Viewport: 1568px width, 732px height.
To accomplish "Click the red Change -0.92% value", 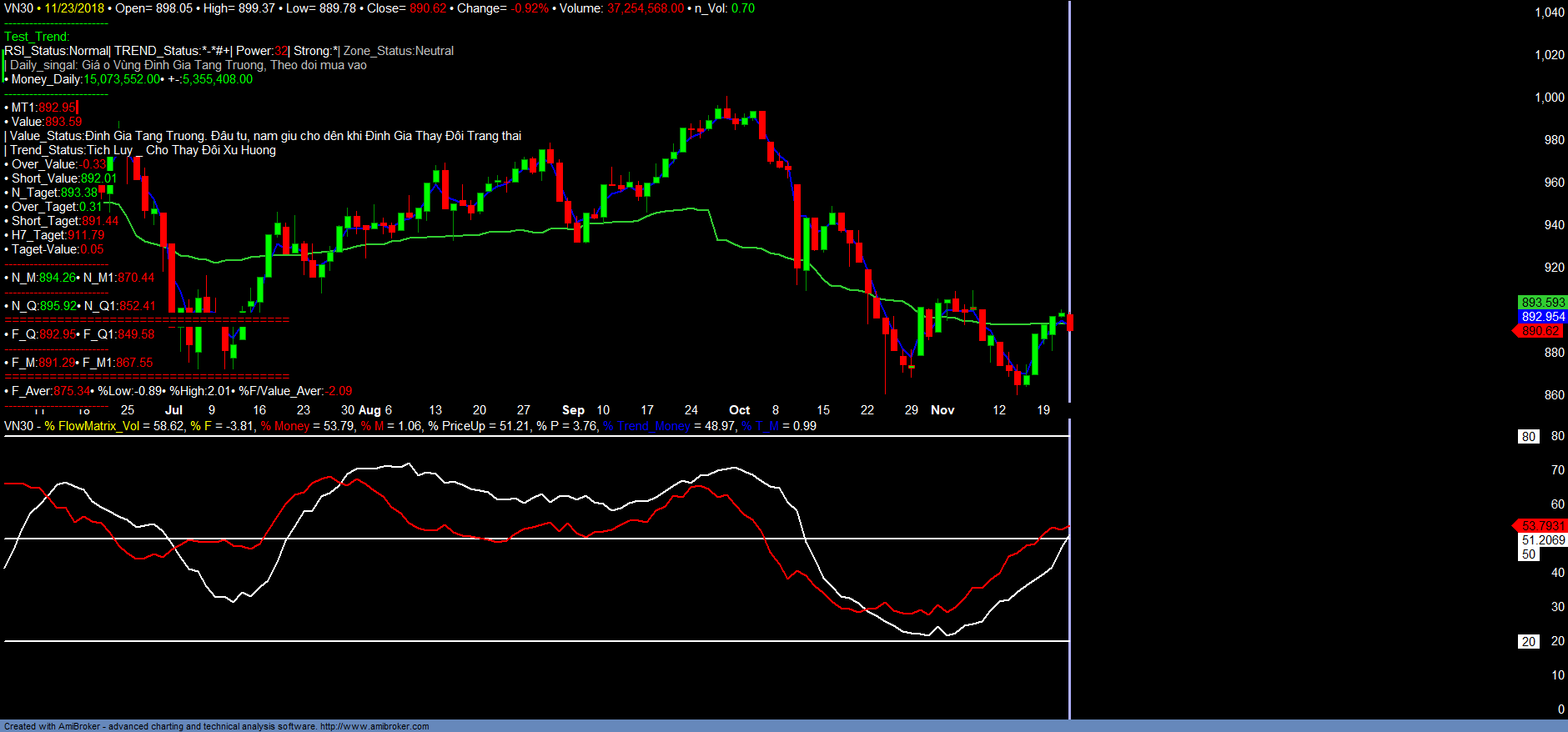I will coord(530,8).
